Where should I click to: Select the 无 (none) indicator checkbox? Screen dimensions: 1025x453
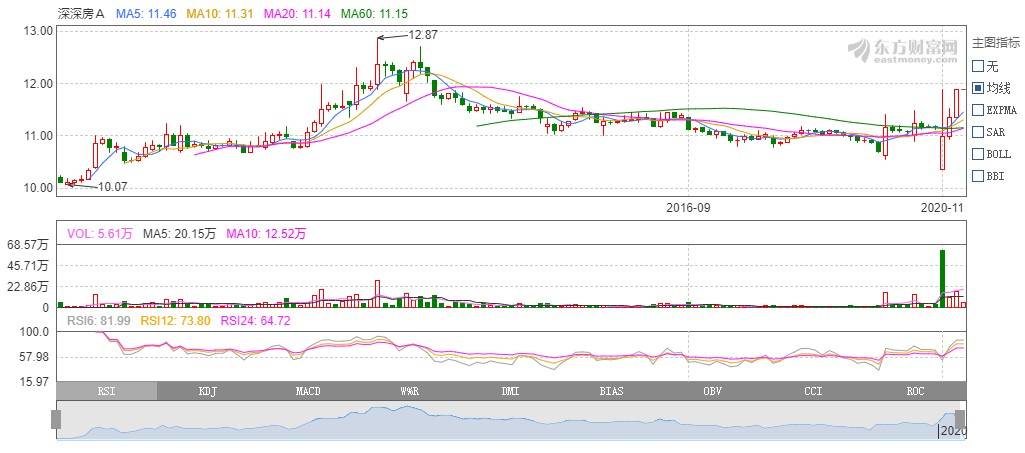point(978,66)
